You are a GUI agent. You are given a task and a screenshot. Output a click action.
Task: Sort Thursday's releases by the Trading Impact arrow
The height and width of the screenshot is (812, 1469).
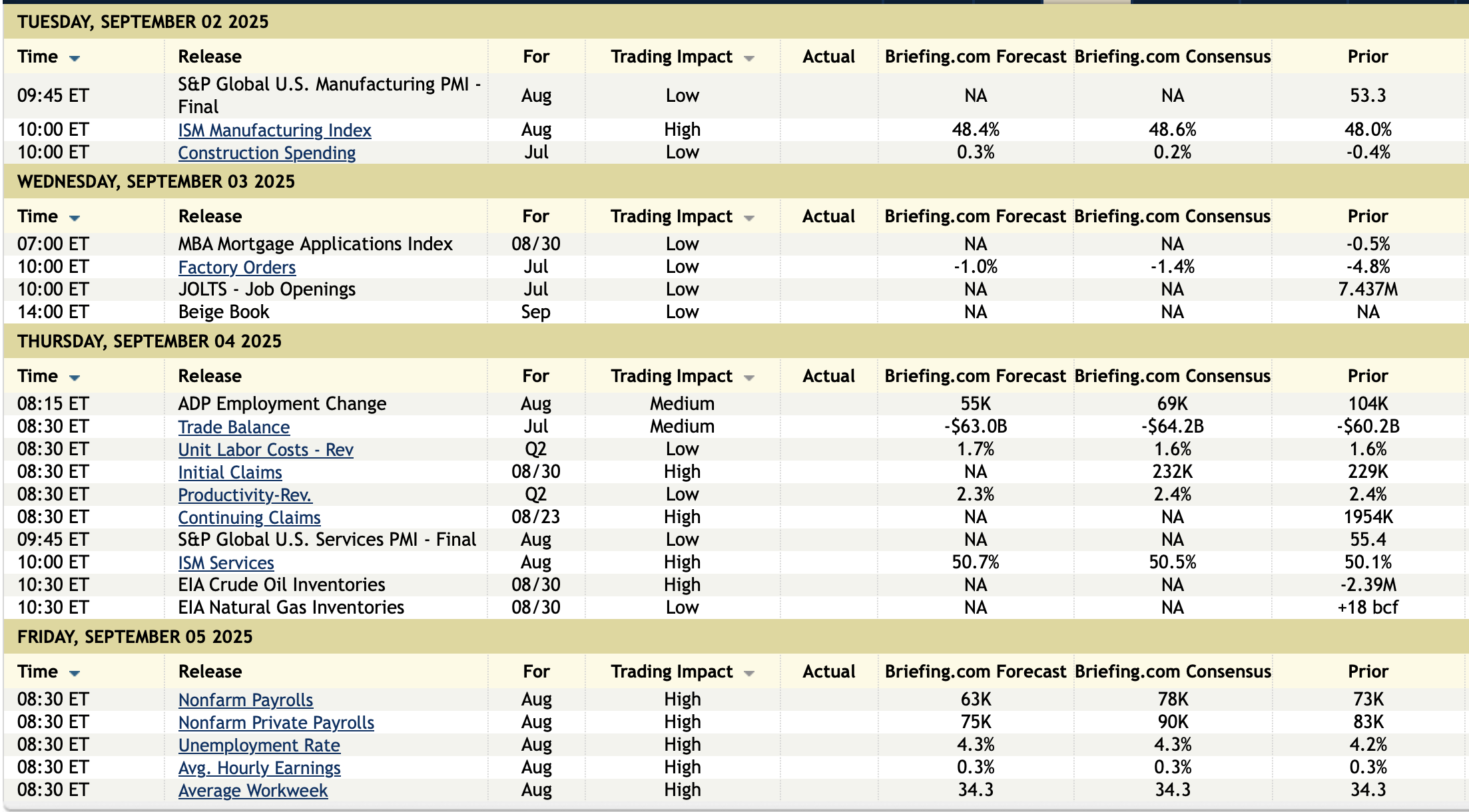point(749,378)
